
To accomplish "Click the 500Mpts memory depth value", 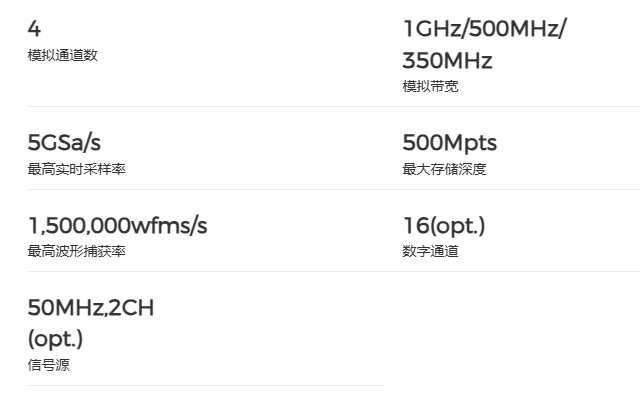I will click(x=449, y=143).
